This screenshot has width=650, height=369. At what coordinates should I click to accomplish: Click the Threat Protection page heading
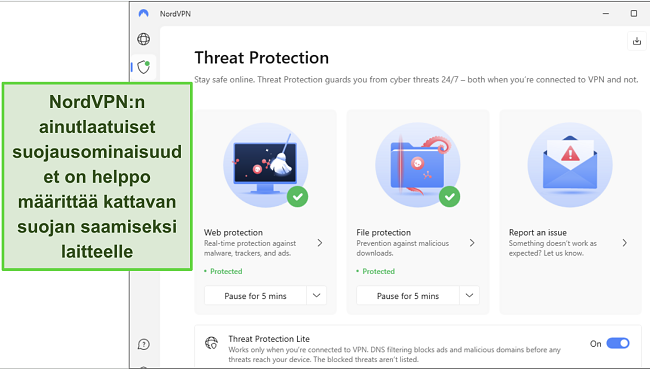coord(262,58)
